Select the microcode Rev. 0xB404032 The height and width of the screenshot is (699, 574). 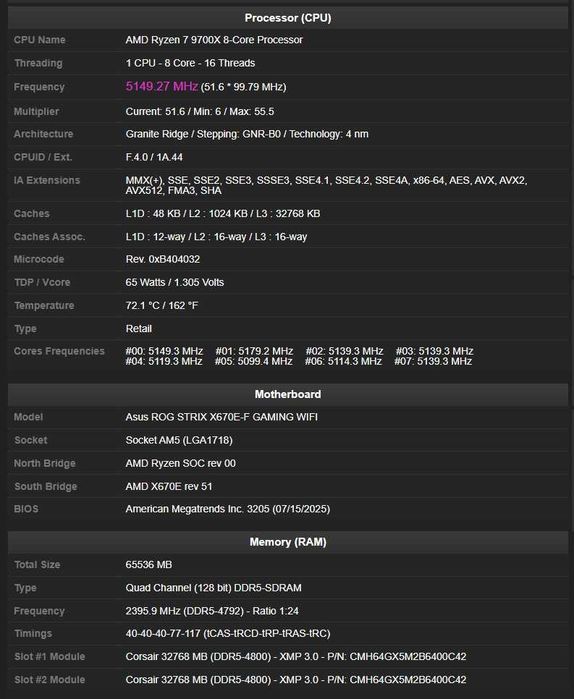[x=163, y=259]
